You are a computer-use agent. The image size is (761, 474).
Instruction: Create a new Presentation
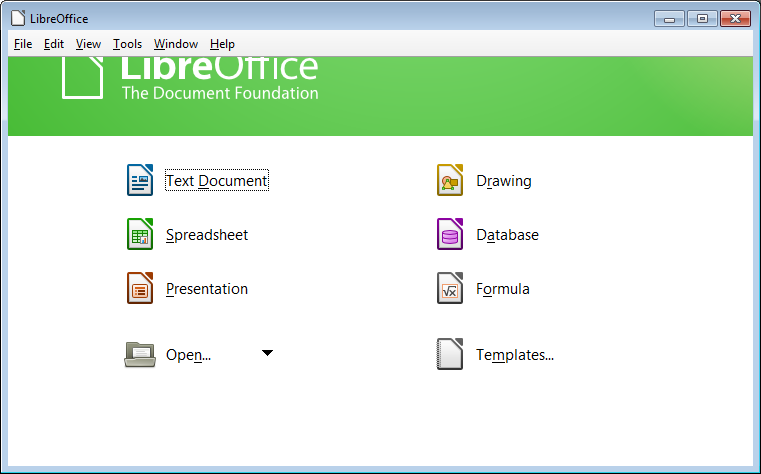coord(207,289)
